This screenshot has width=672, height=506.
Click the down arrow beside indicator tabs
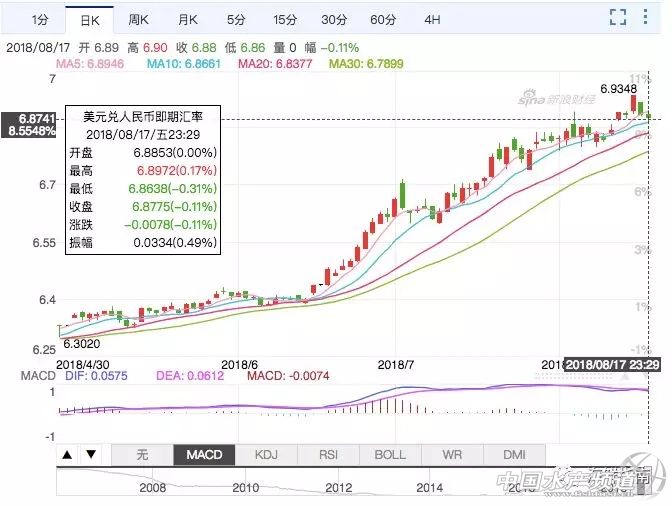coord(88,455)
